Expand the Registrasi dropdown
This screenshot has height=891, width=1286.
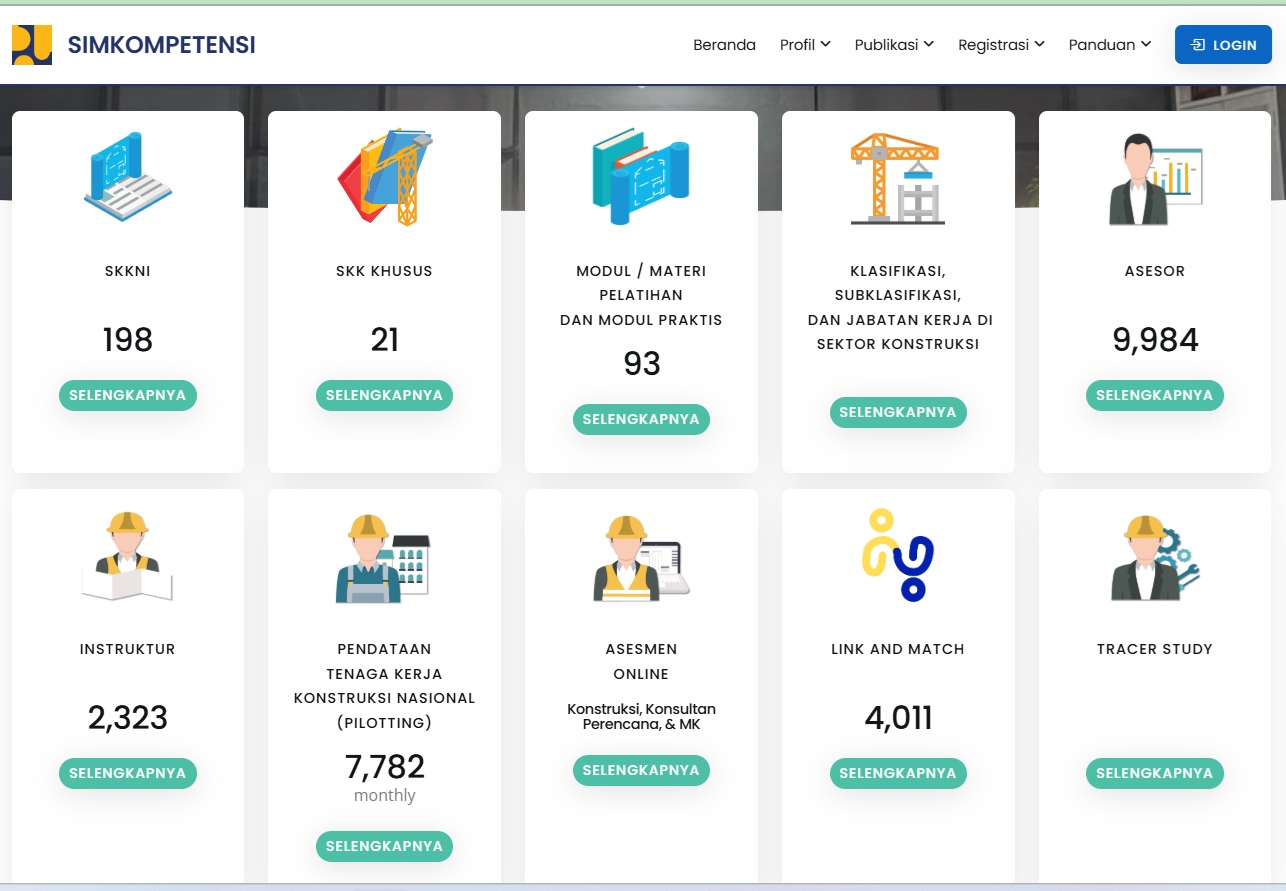click(1001, 45)
